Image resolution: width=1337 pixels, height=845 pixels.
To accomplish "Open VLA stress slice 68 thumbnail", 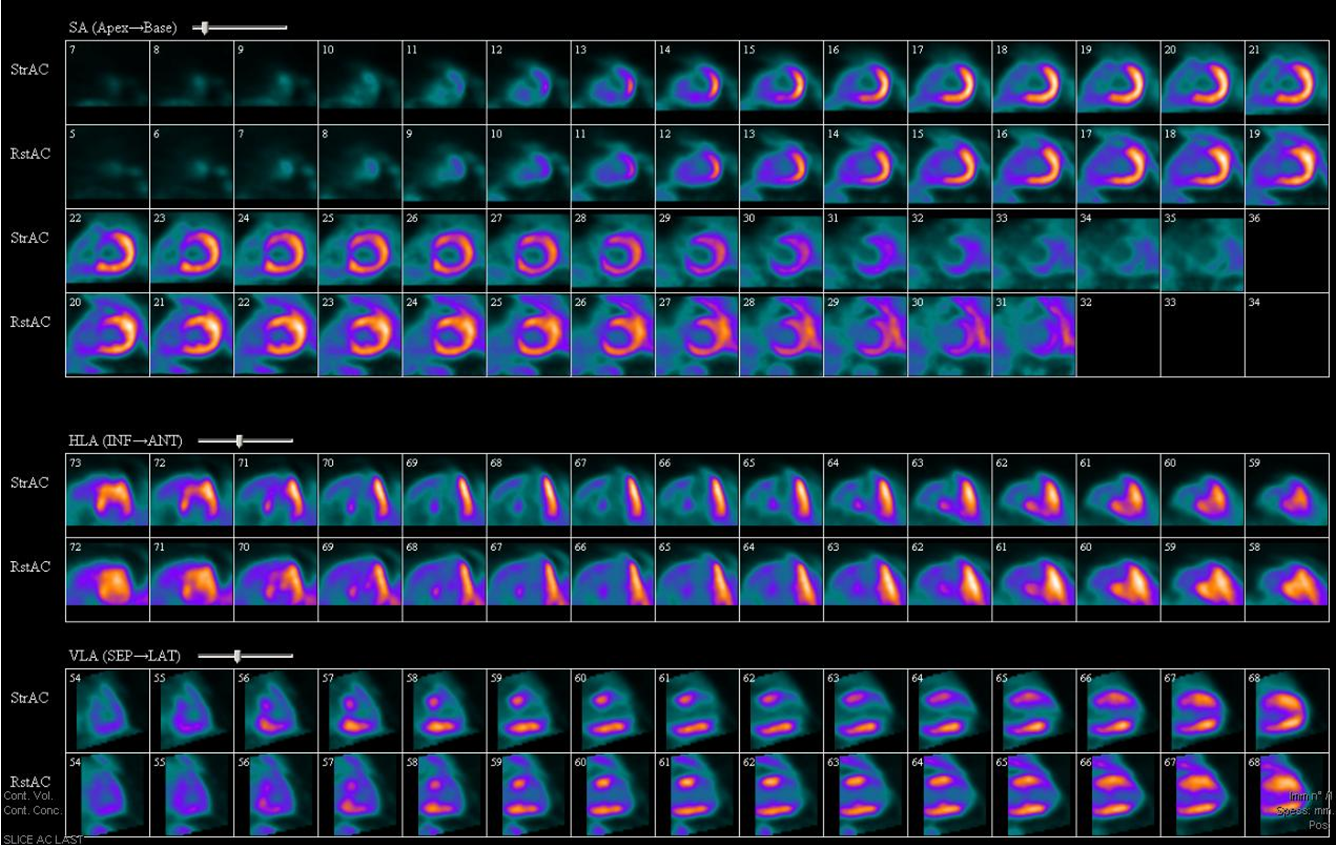I will (x=1287, y=710).
